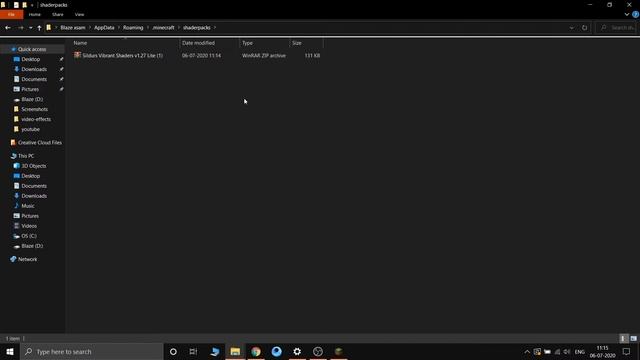Open OBS Studio from the taskbar
The height and width of the screenshot is (360, 640).
(x=318, y=351)
